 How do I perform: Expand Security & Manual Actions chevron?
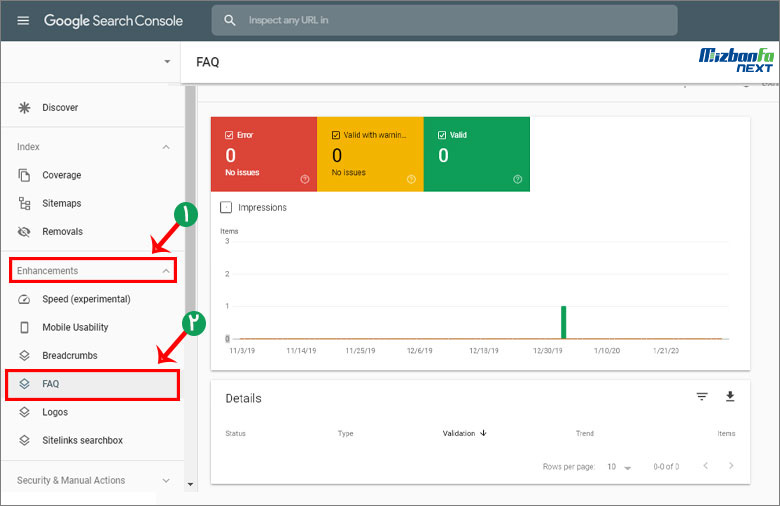tap(166, 480)
